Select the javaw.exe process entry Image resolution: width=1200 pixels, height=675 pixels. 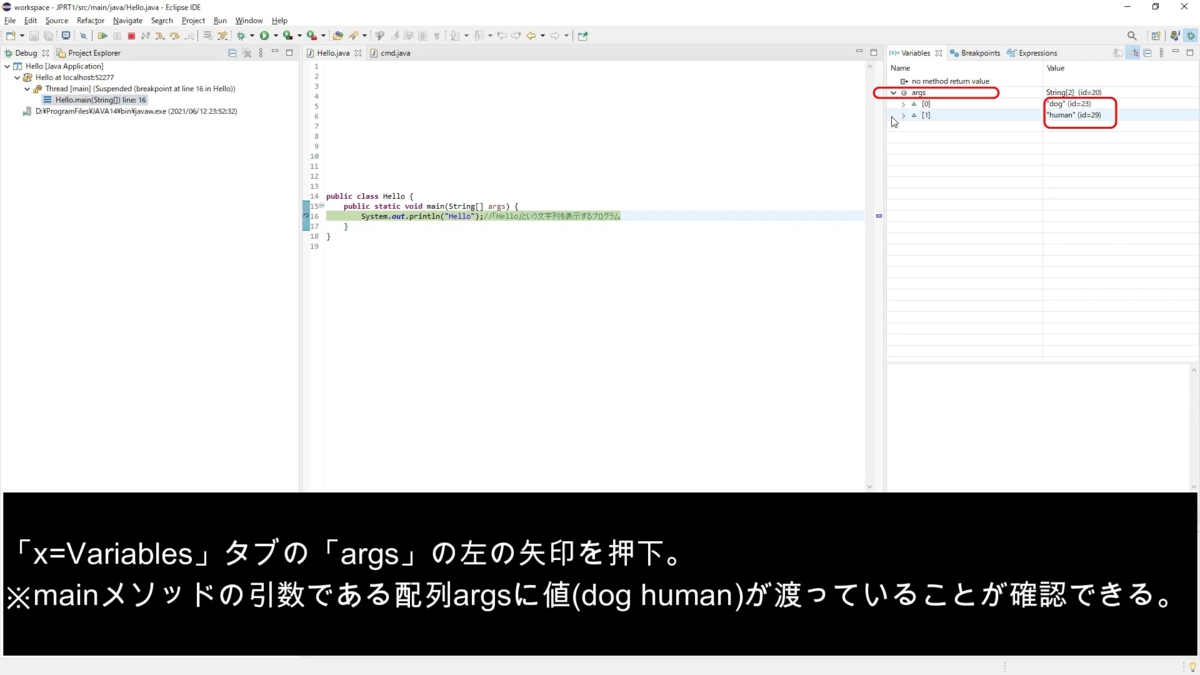click(129, 111)
